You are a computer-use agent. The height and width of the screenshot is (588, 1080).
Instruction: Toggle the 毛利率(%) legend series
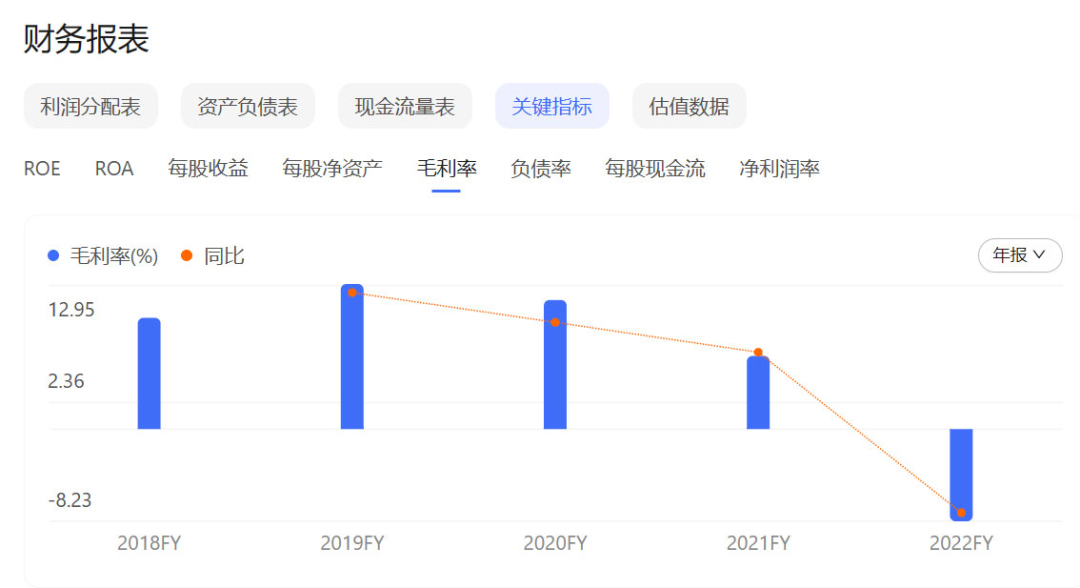pos(103,256)
